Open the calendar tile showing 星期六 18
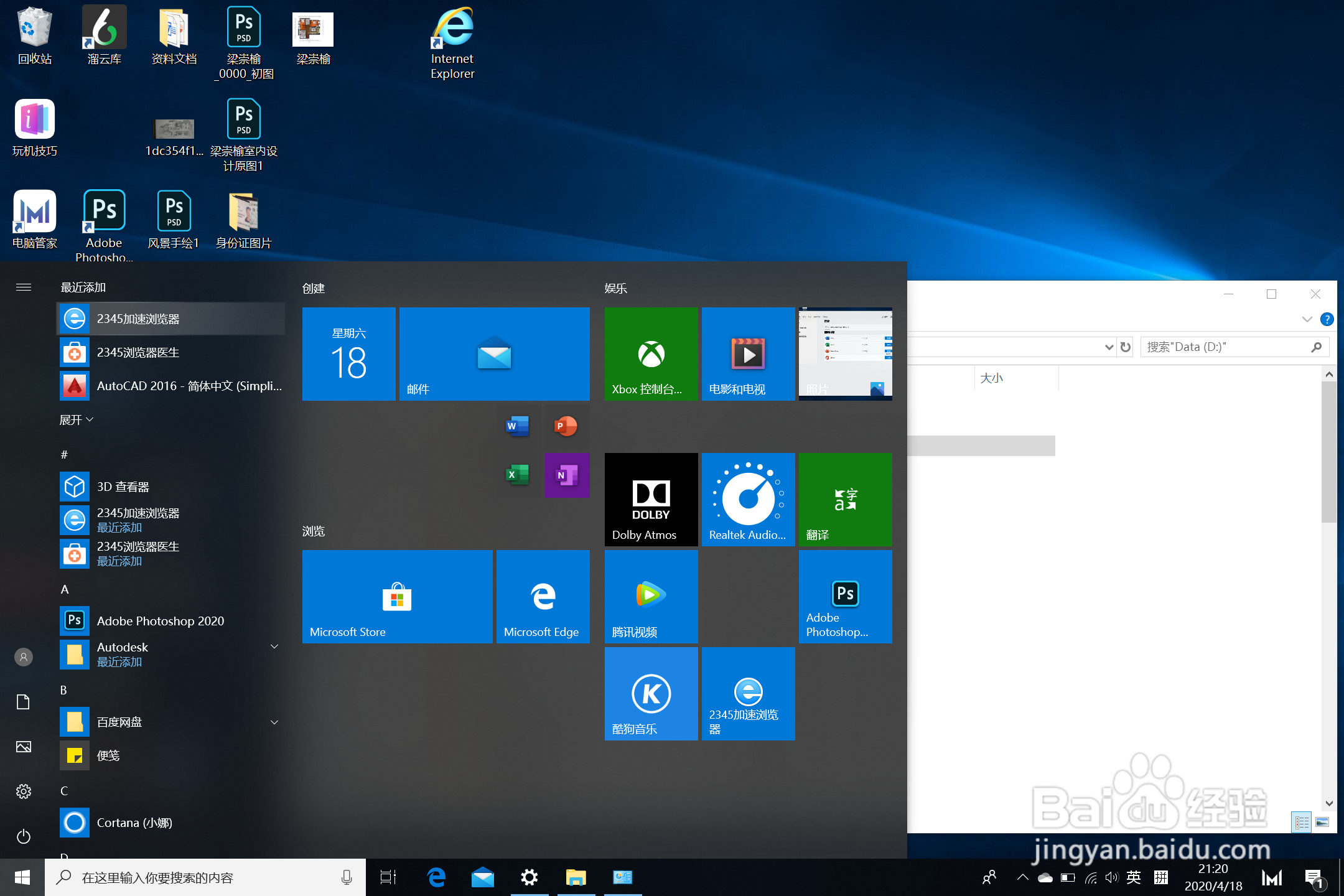 pos(348,353)
